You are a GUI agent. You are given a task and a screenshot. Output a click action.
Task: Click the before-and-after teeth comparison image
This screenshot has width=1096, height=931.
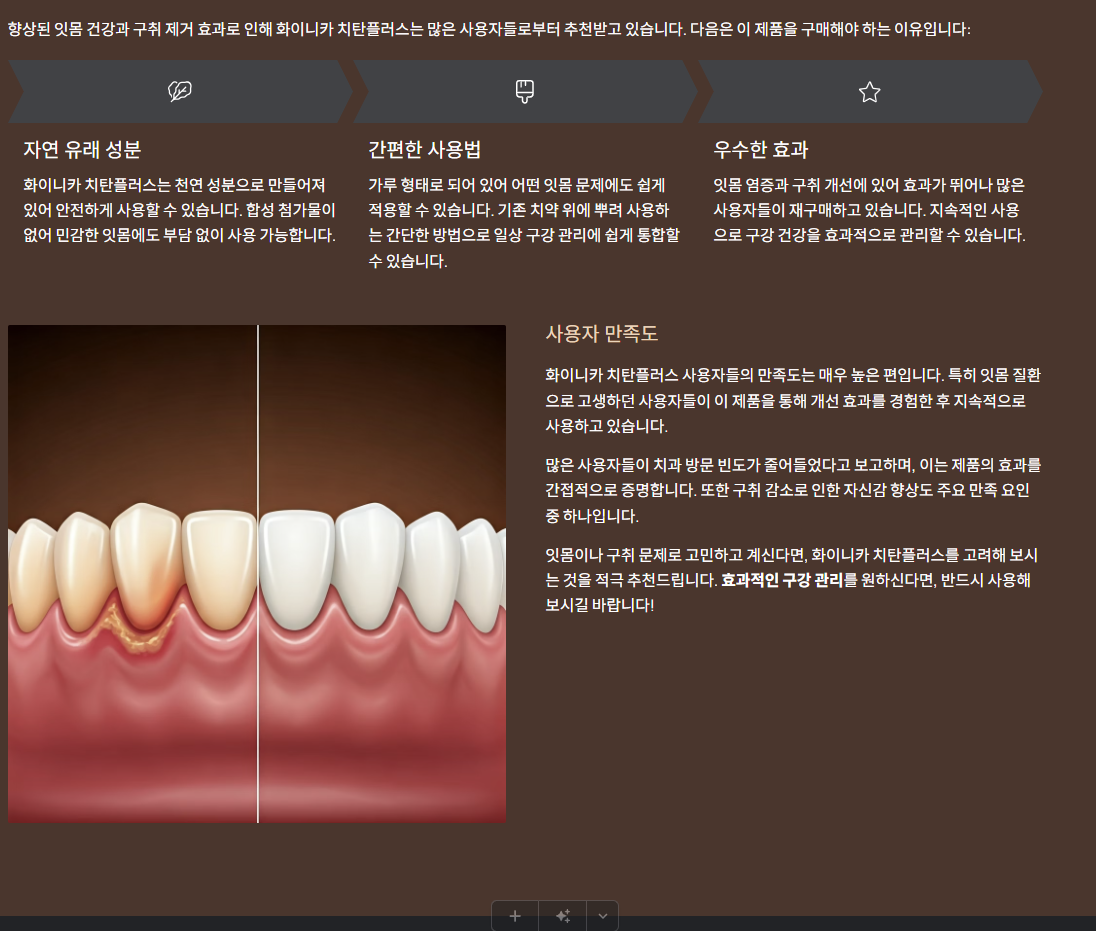pos(257,572)
